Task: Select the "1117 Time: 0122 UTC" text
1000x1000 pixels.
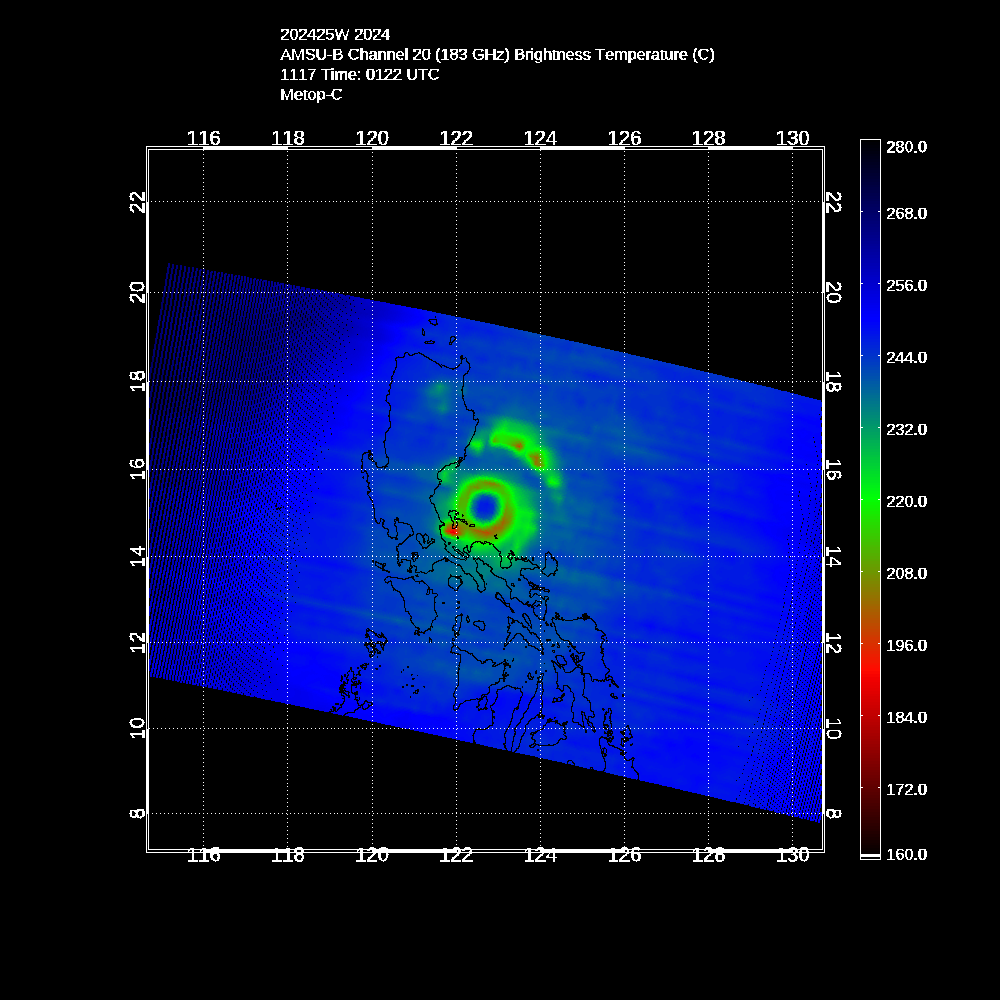Action: tap(360, 74)
